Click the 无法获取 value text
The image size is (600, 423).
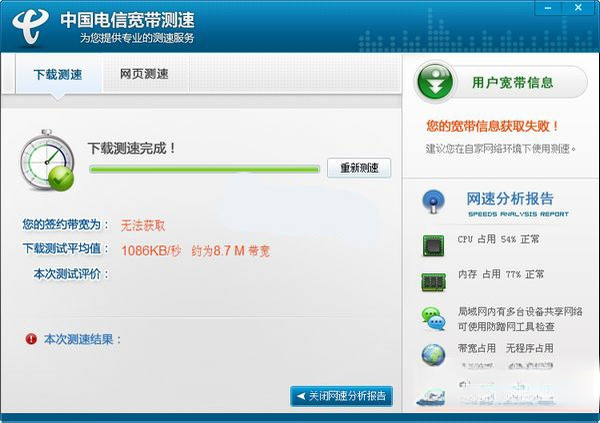[x=143, y=225]
